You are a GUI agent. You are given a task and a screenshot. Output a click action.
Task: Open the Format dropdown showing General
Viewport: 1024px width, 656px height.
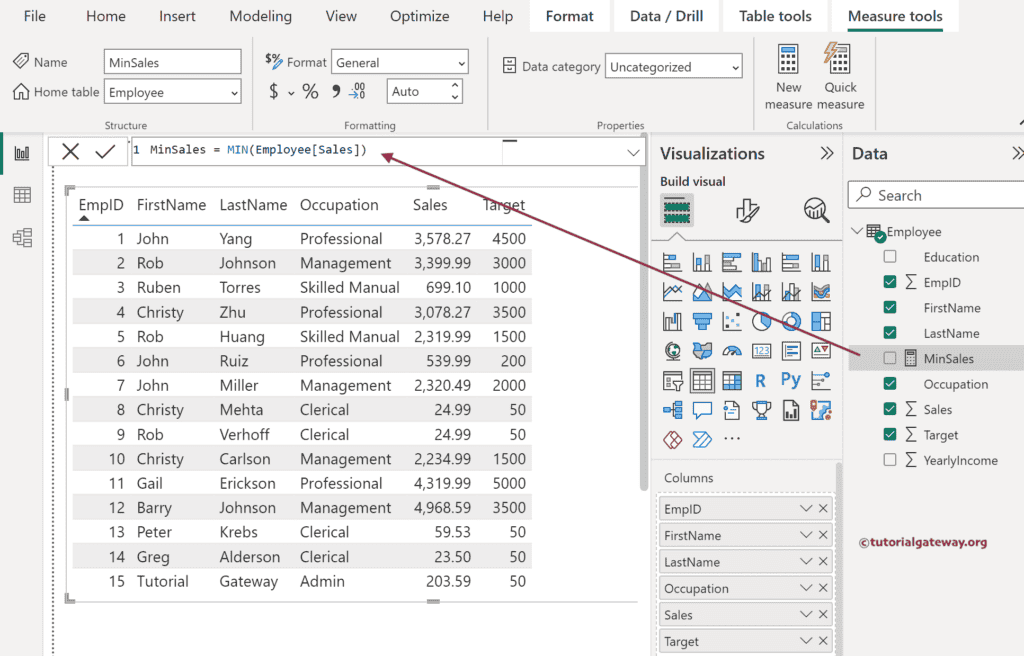point(399,63)
